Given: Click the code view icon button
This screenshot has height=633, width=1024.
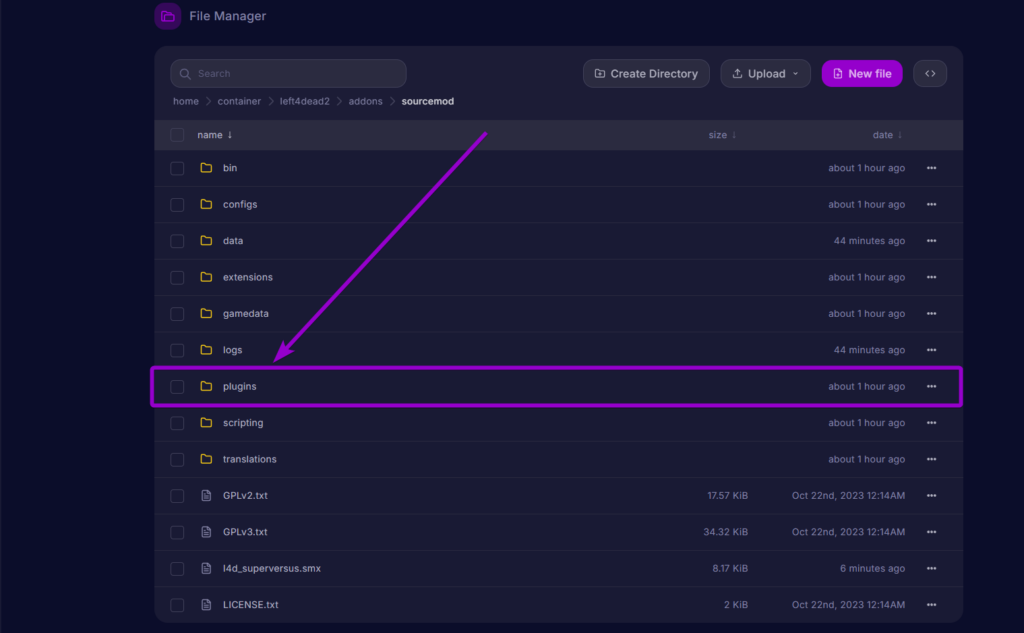Looking at the screenshot, I should 930,73.
